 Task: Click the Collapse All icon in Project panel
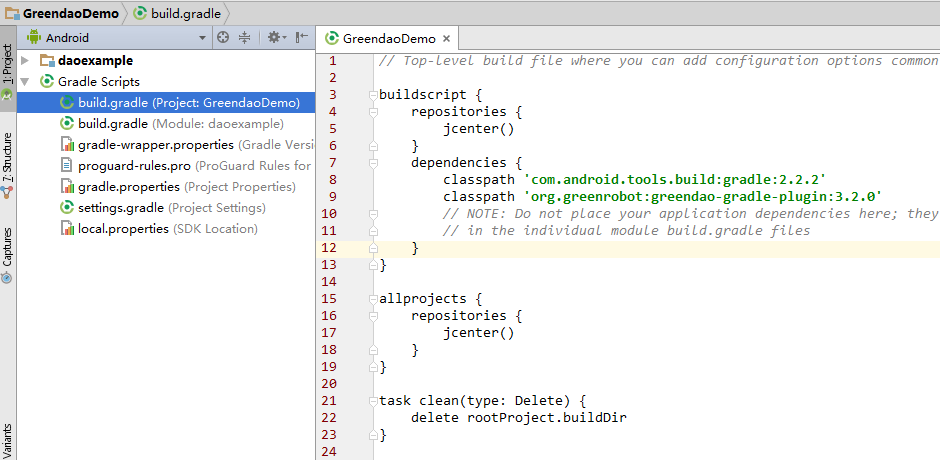pyautogui.click(x=244, y=37)
